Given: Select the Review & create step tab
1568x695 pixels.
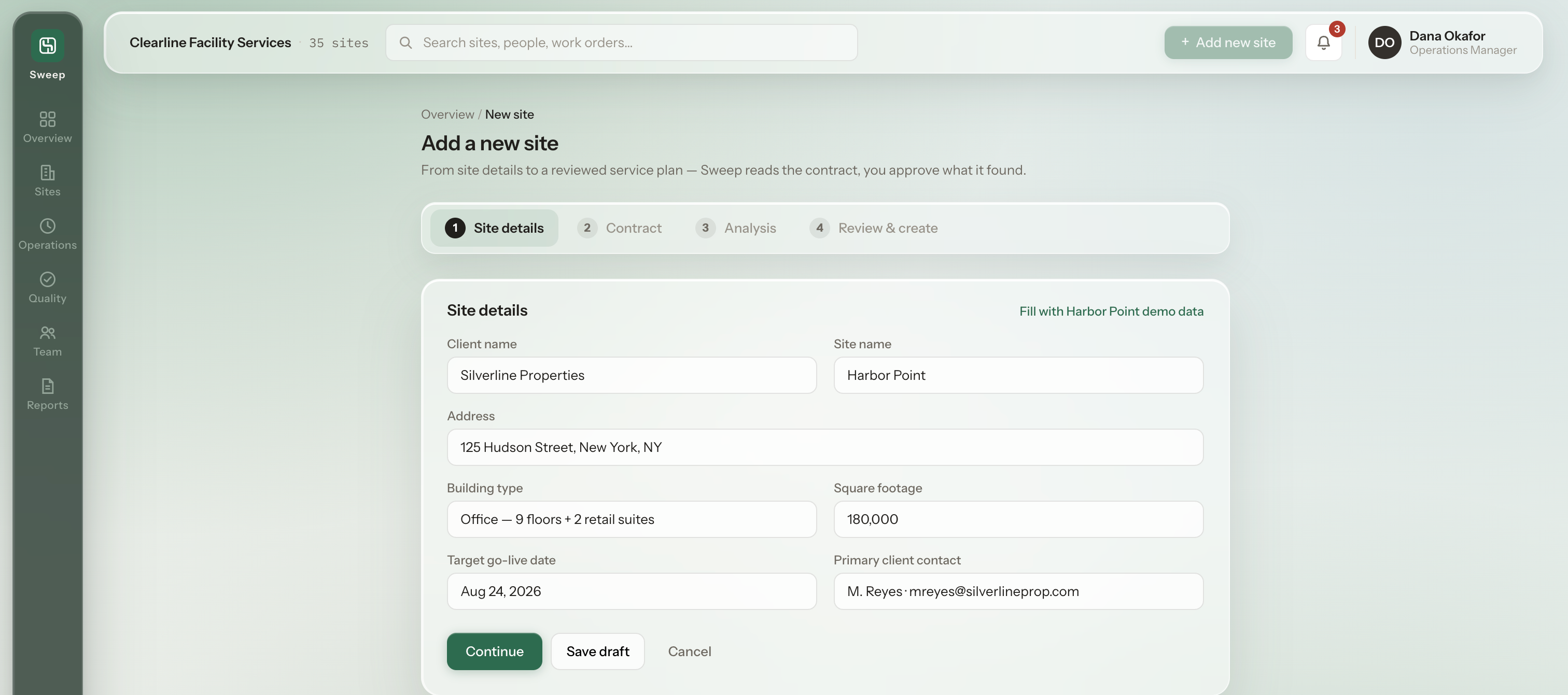Looking at the screenshot, I should tap(873, 228).
